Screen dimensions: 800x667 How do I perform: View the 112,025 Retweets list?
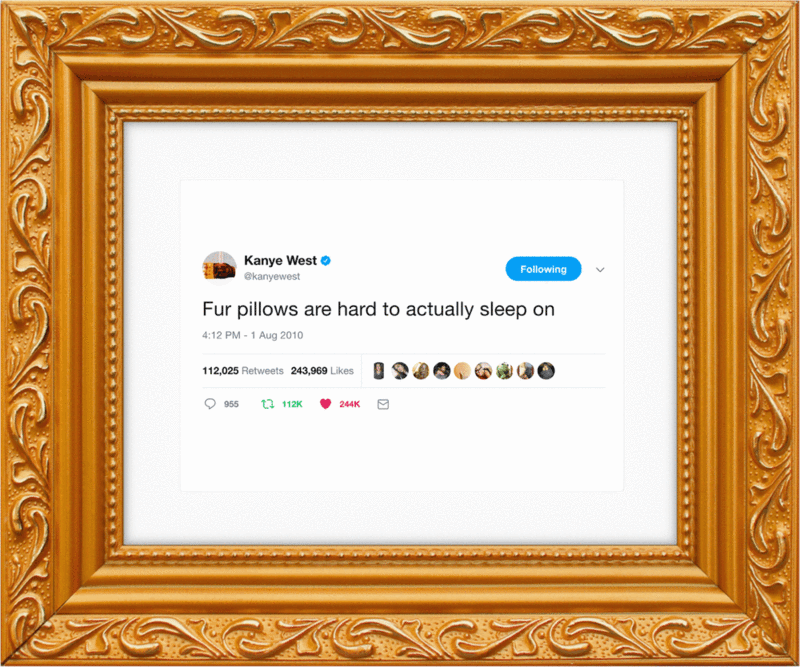pos(243,371)
